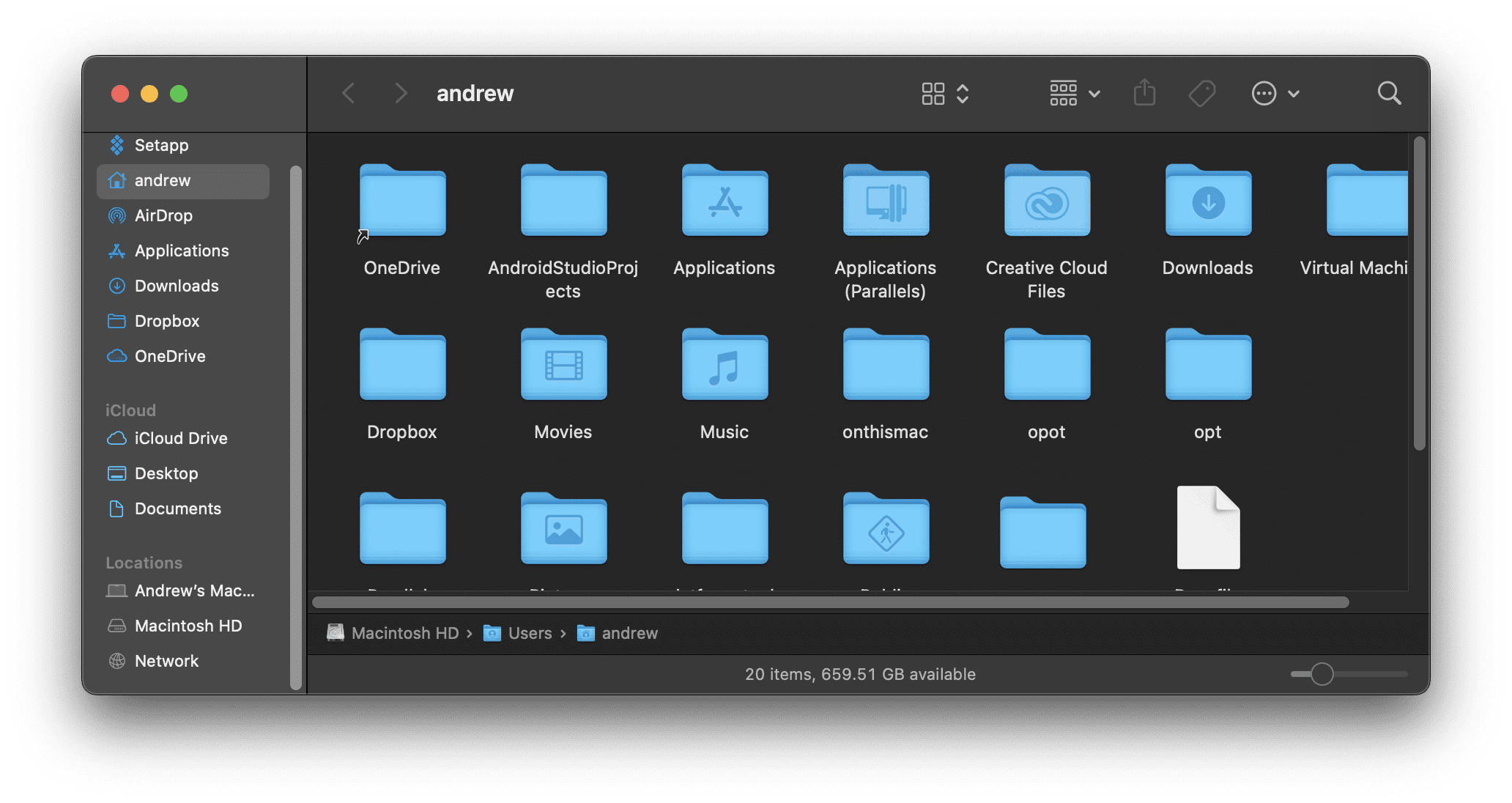Zoom the window with green button
The height and width of the screenshot is (803, 1512).
point(179,94)
